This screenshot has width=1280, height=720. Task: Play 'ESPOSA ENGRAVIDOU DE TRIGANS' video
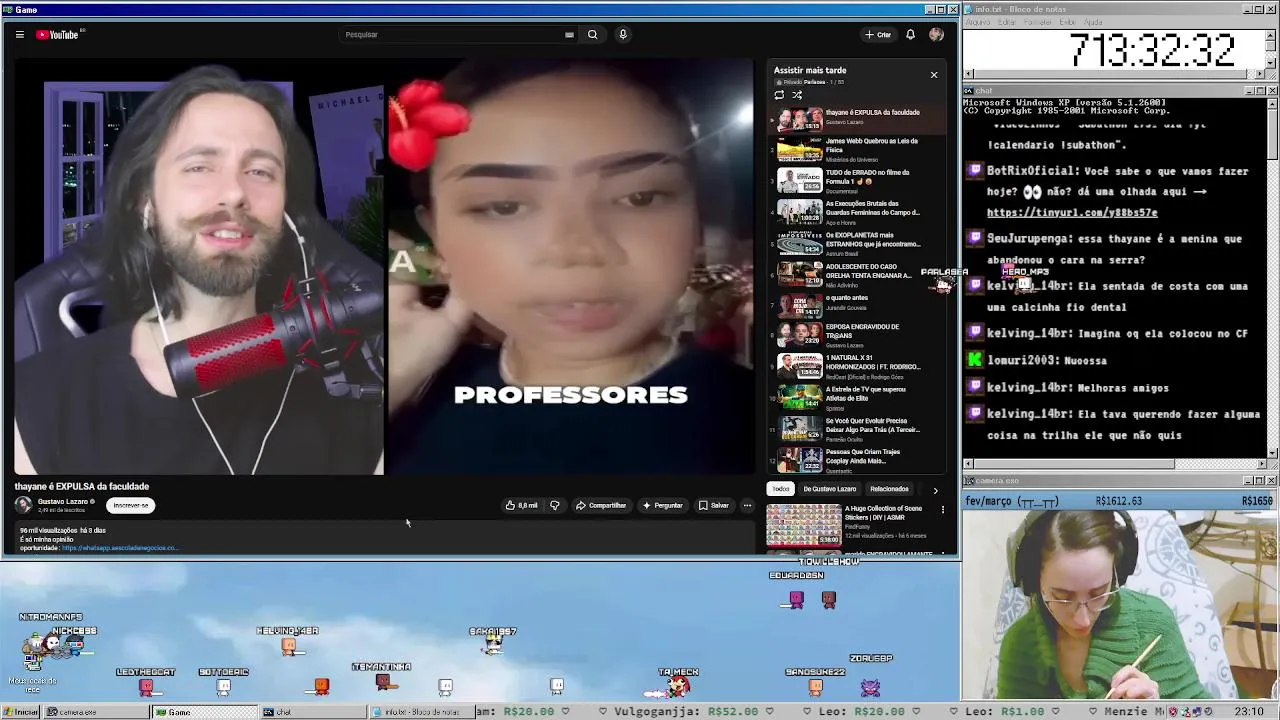[856, 334]
